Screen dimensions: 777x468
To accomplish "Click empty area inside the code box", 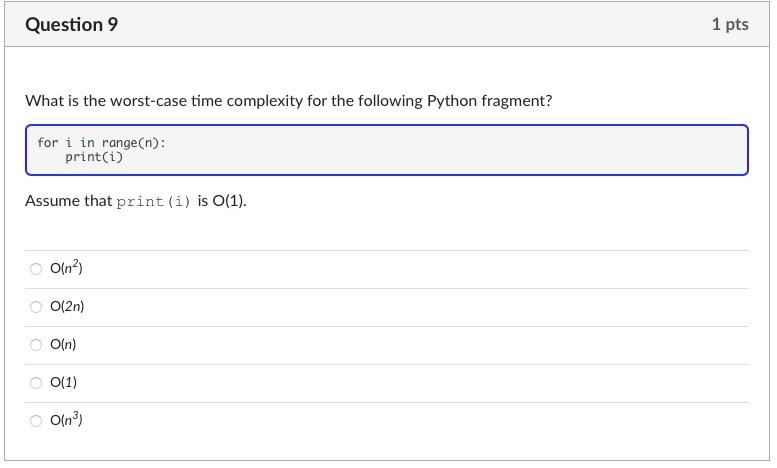I will (x=450, y=150).
